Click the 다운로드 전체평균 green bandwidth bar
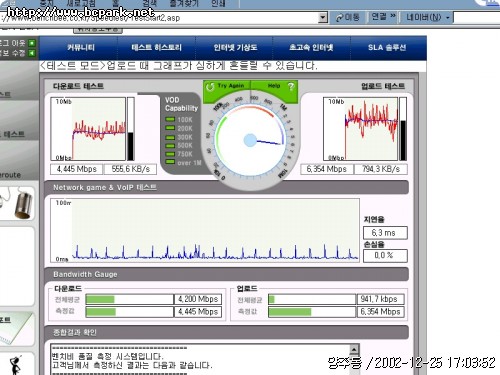This screenshot has width=500, height=375. (x=100, y=299)
